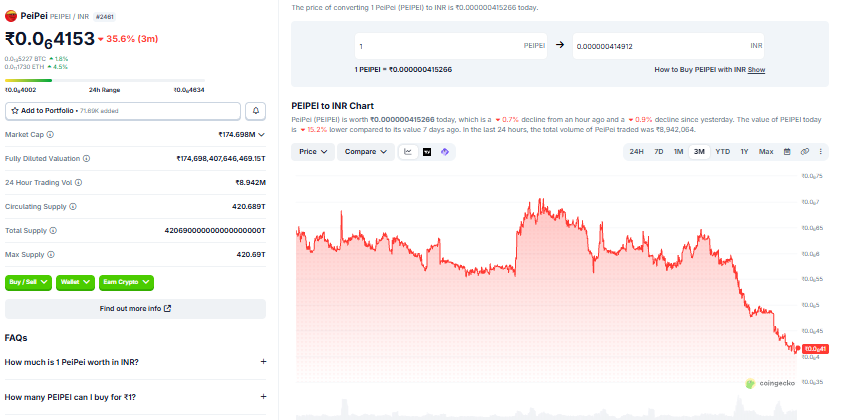This screenshot has width=842, height=420.
Task: Select the 1M chart range
Action: (679, 152)
